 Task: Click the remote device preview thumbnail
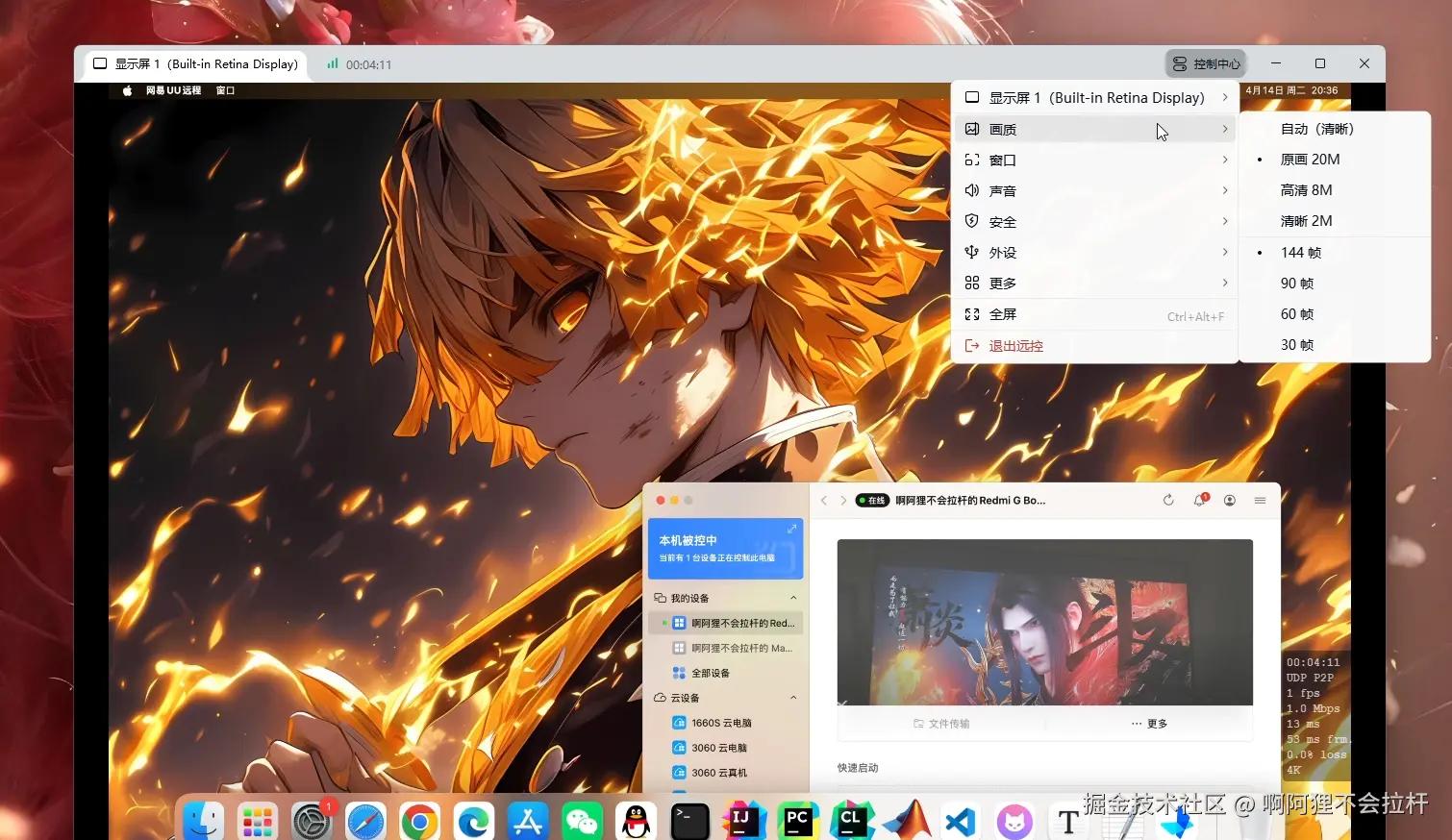pos(1045,622)
